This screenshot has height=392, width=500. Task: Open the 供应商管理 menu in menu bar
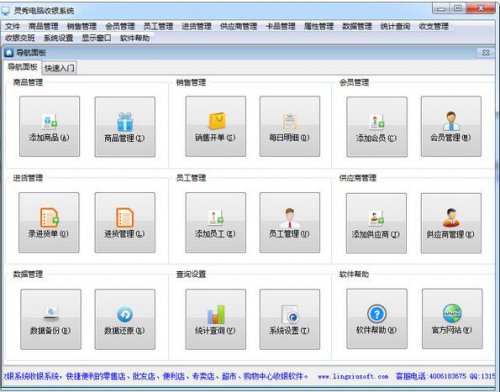point(239,26)
